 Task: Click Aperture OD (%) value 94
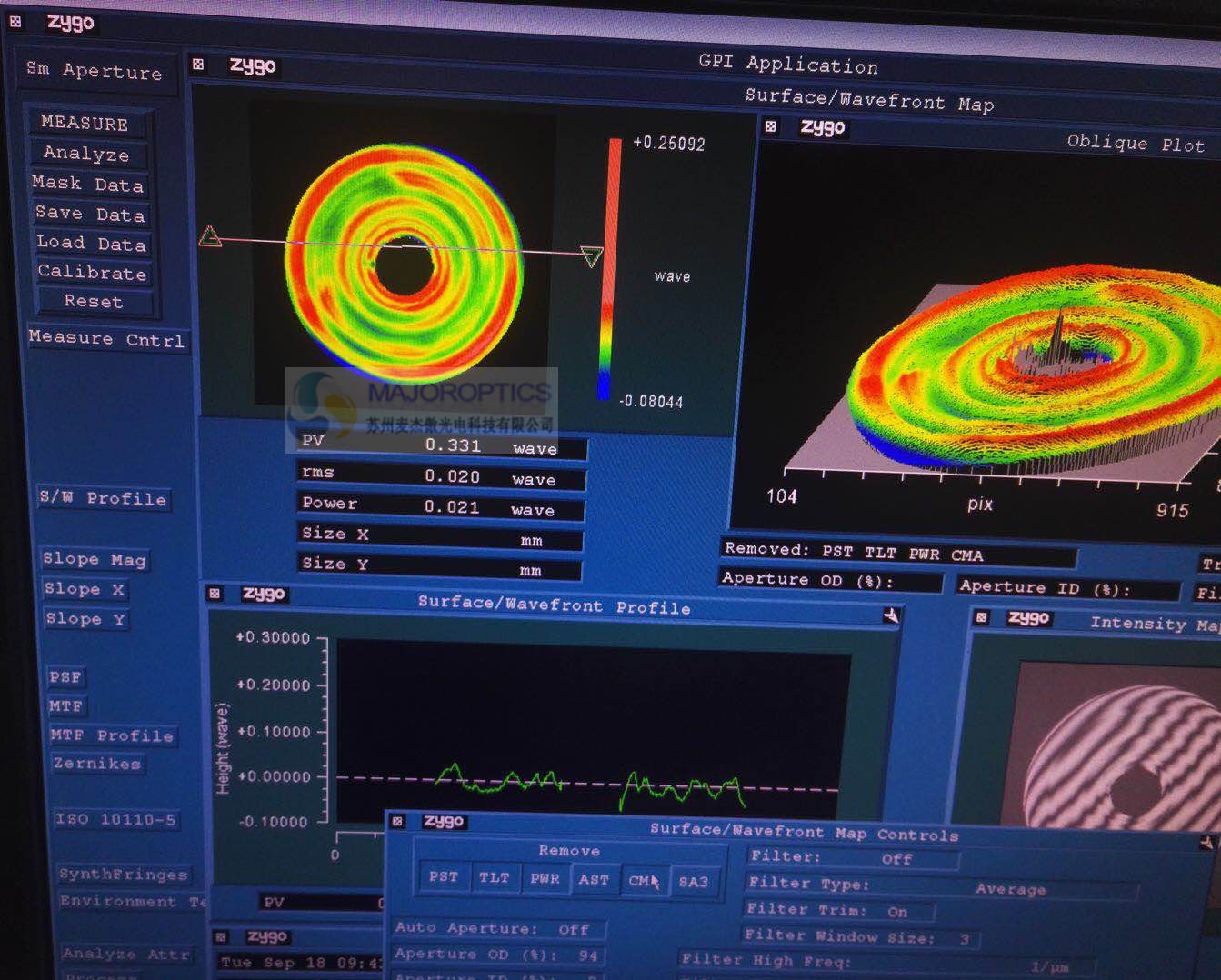(588, 955)
